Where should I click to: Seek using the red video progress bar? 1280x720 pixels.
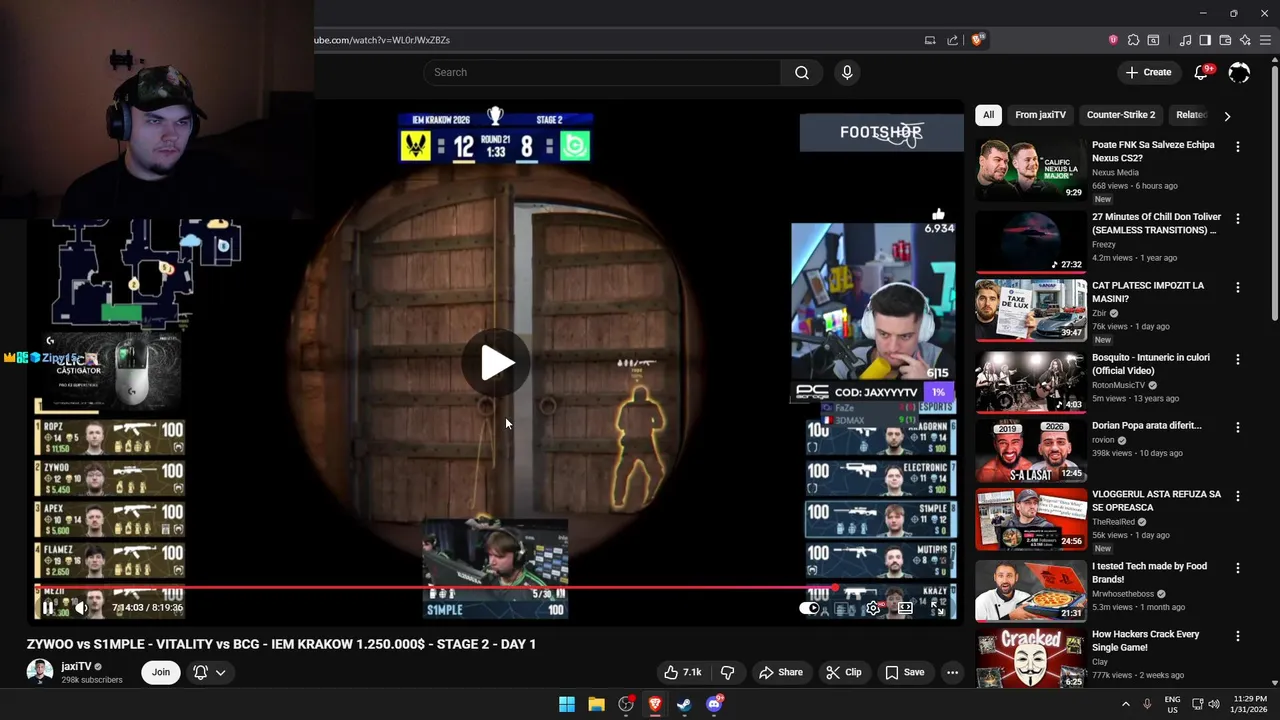(496, 588)
